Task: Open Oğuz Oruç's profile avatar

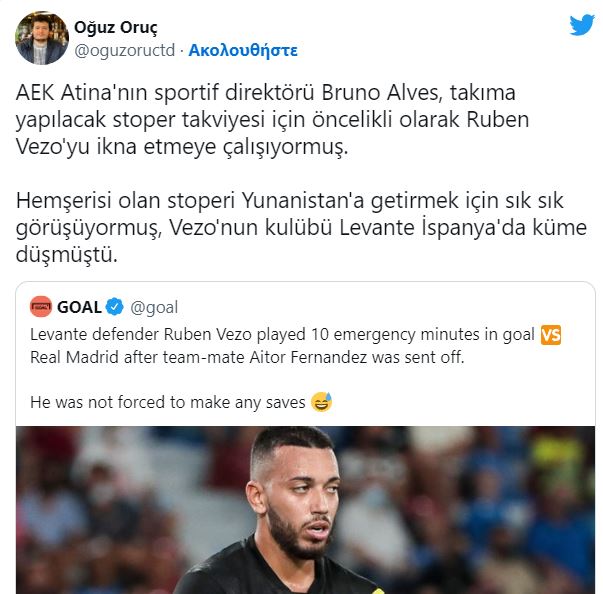Action: pyautogui.click(x=42, y=38)
